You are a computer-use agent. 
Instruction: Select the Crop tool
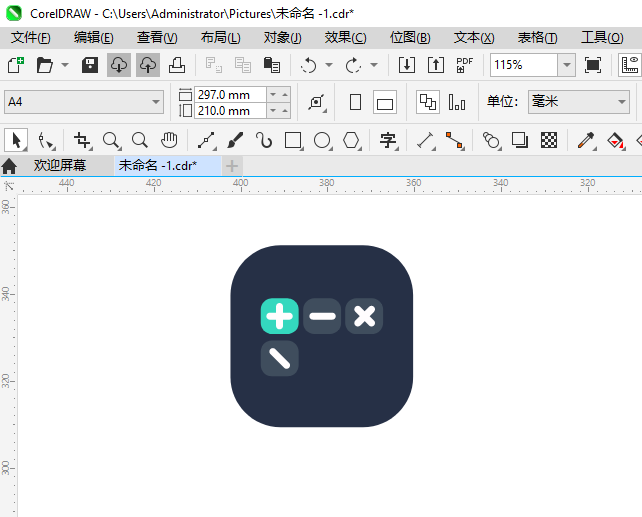point(82,140)
